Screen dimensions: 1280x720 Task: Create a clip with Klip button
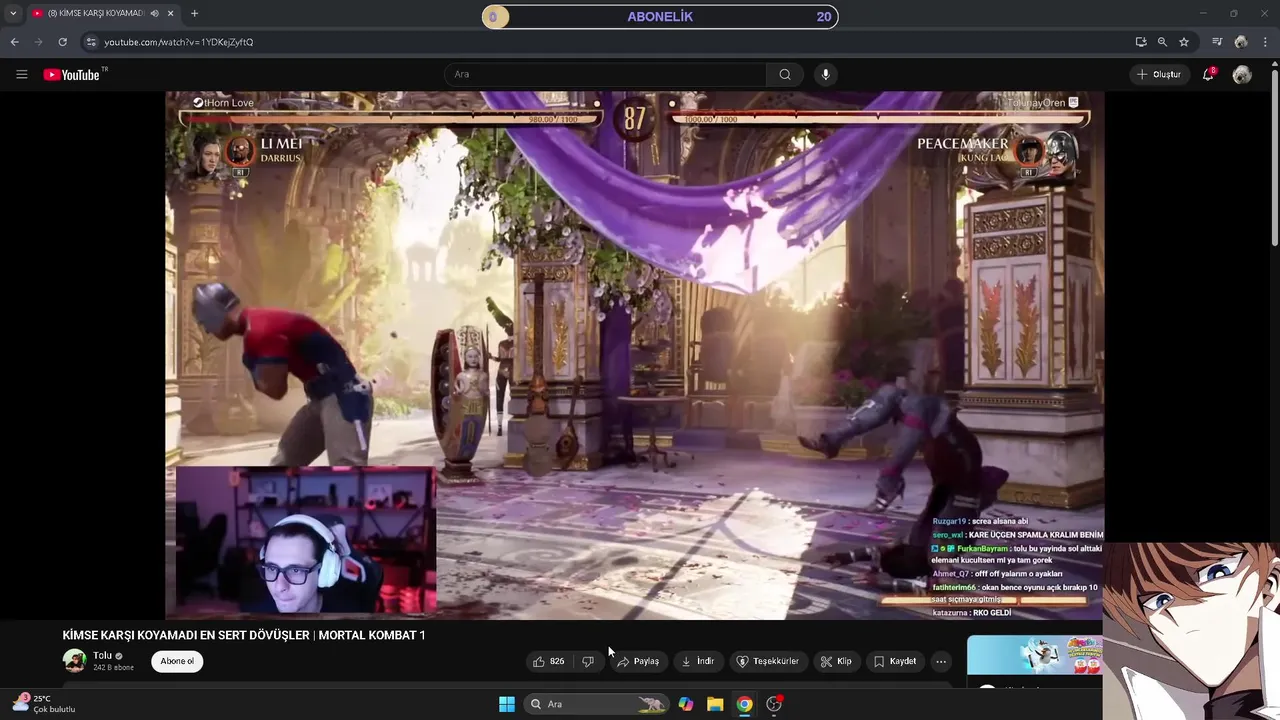(x=836, y=661)
